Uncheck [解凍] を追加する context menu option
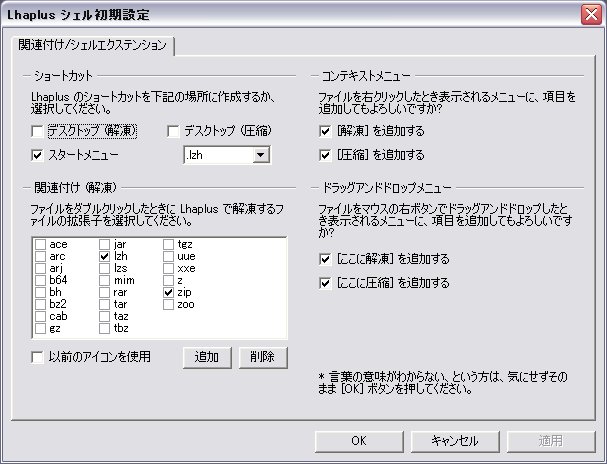 (x=325, y=132)
